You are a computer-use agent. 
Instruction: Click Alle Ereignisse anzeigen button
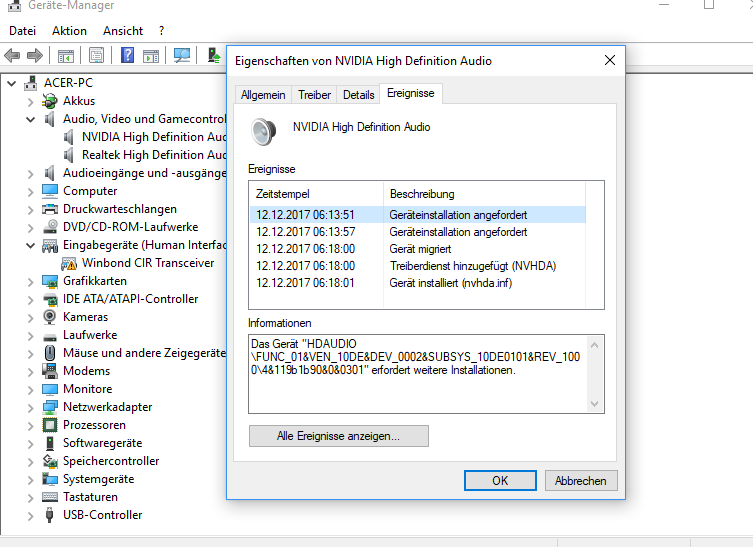tap(339, 436)
